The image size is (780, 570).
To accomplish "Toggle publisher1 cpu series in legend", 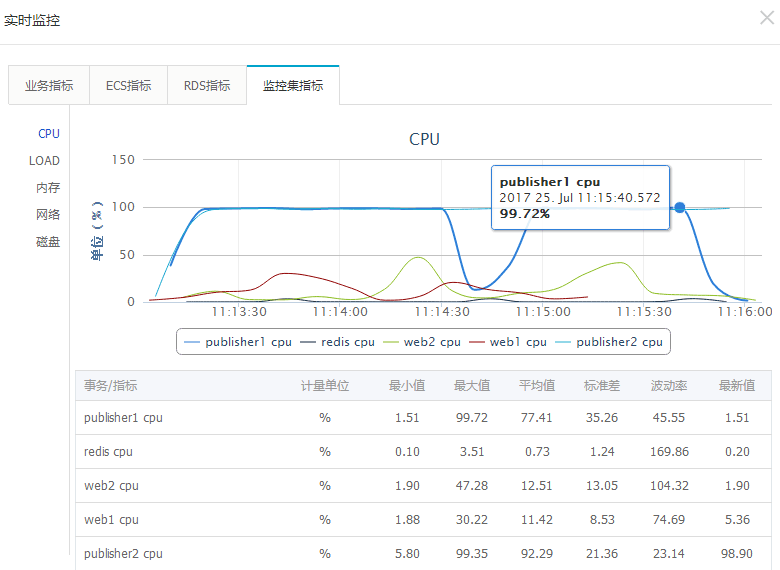I will [x=238, y=342].
